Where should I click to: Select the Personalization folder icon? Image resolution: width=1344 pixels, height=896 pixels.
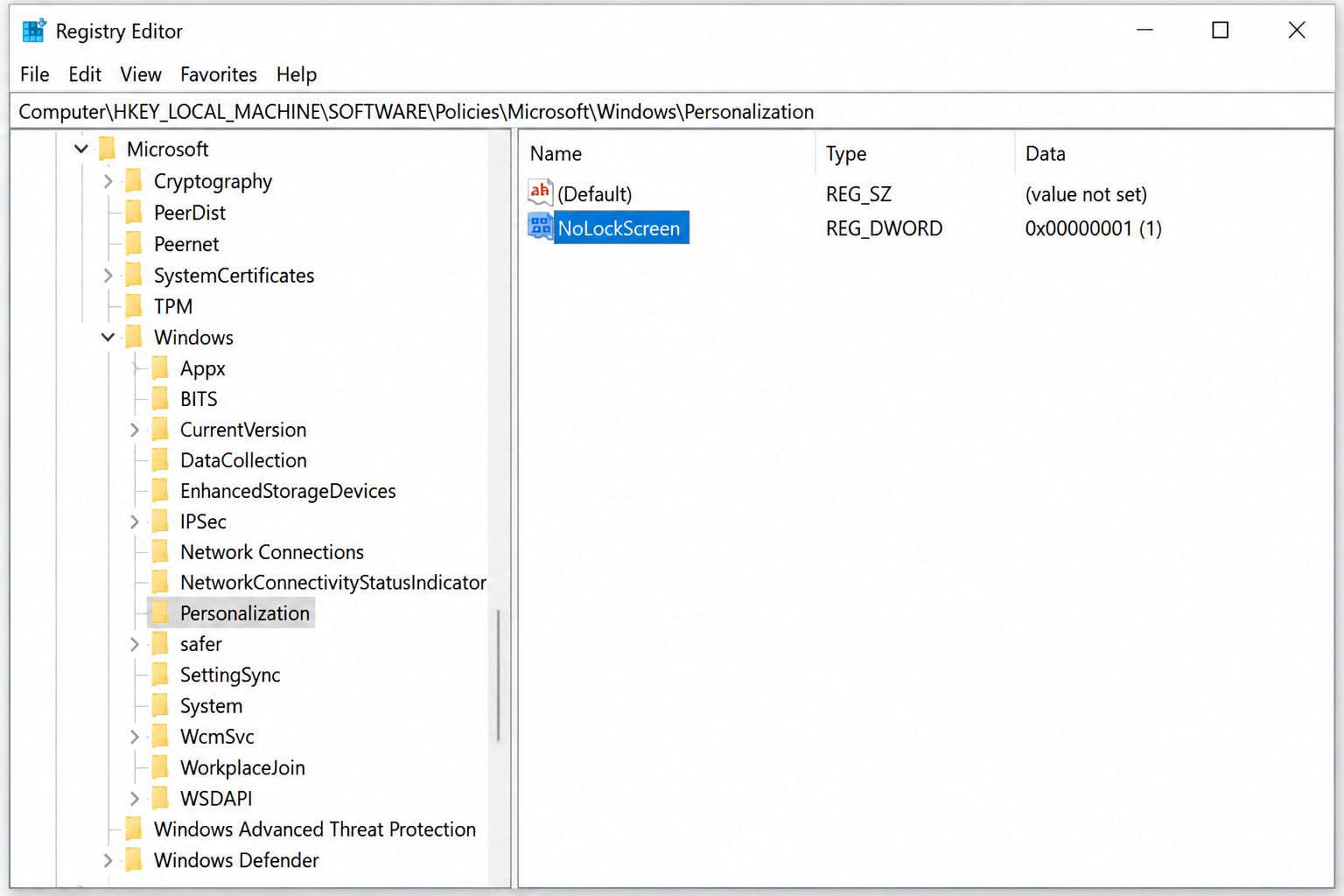[160, 612]
